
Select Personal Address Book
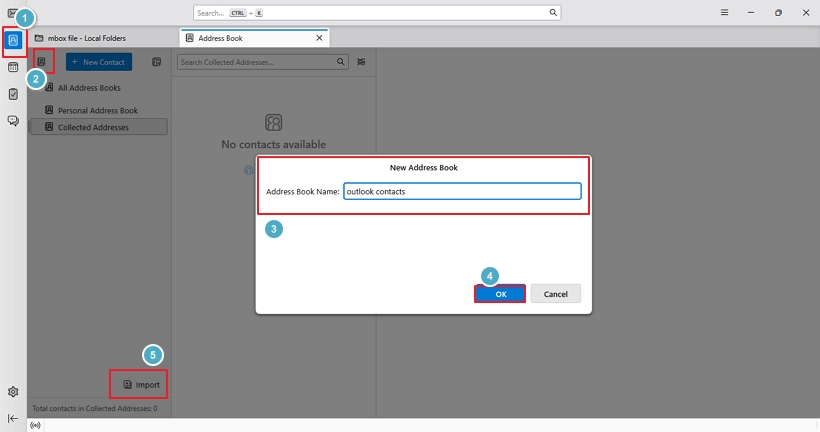[x=99, y=110]
